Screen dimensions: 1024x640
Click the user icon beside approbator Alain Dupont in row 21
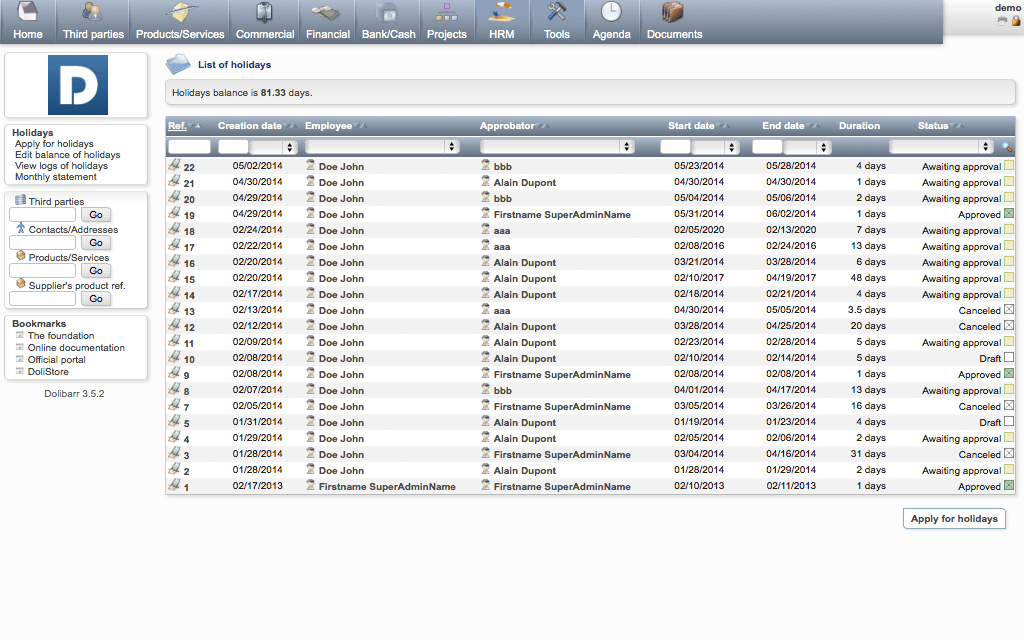click(486, 182)
